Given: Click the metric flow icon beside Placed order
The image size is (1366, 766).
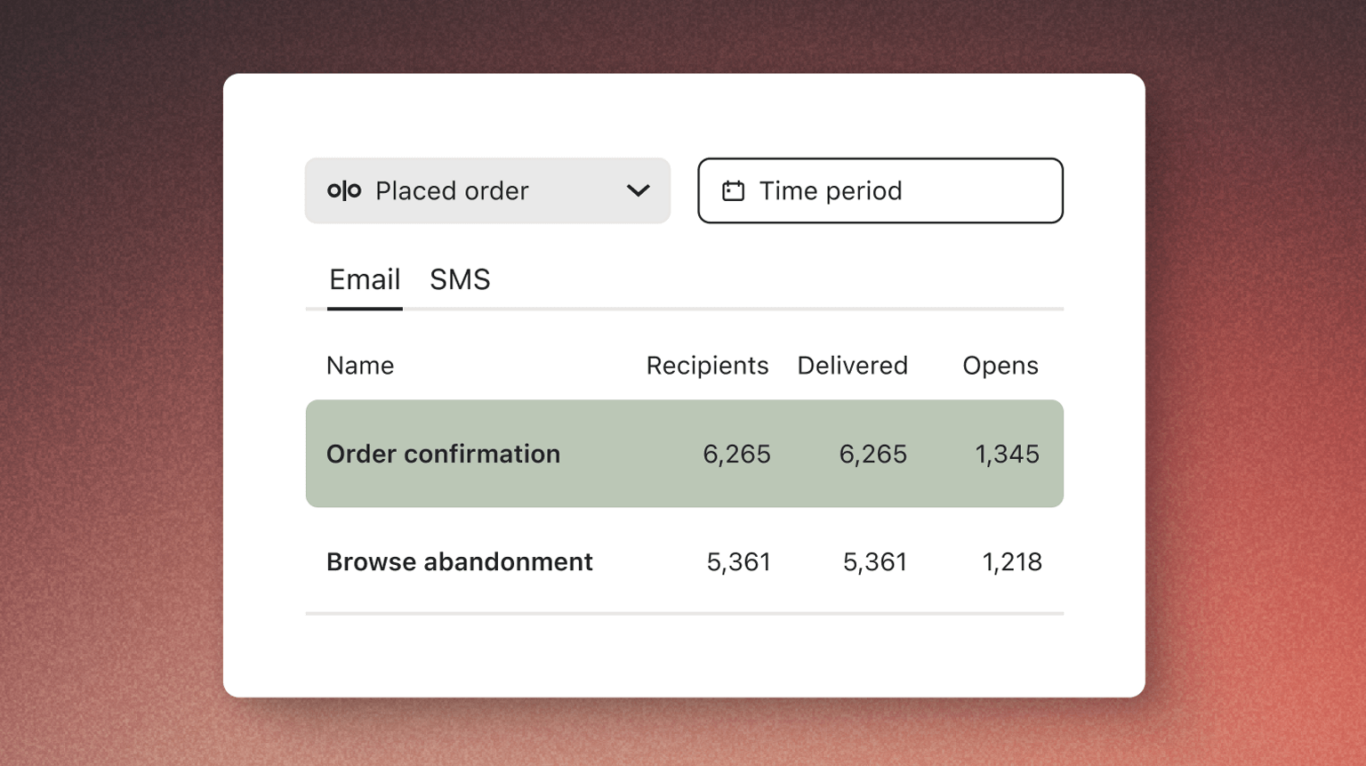Looking at the screenshot, I should coord(344,190).
